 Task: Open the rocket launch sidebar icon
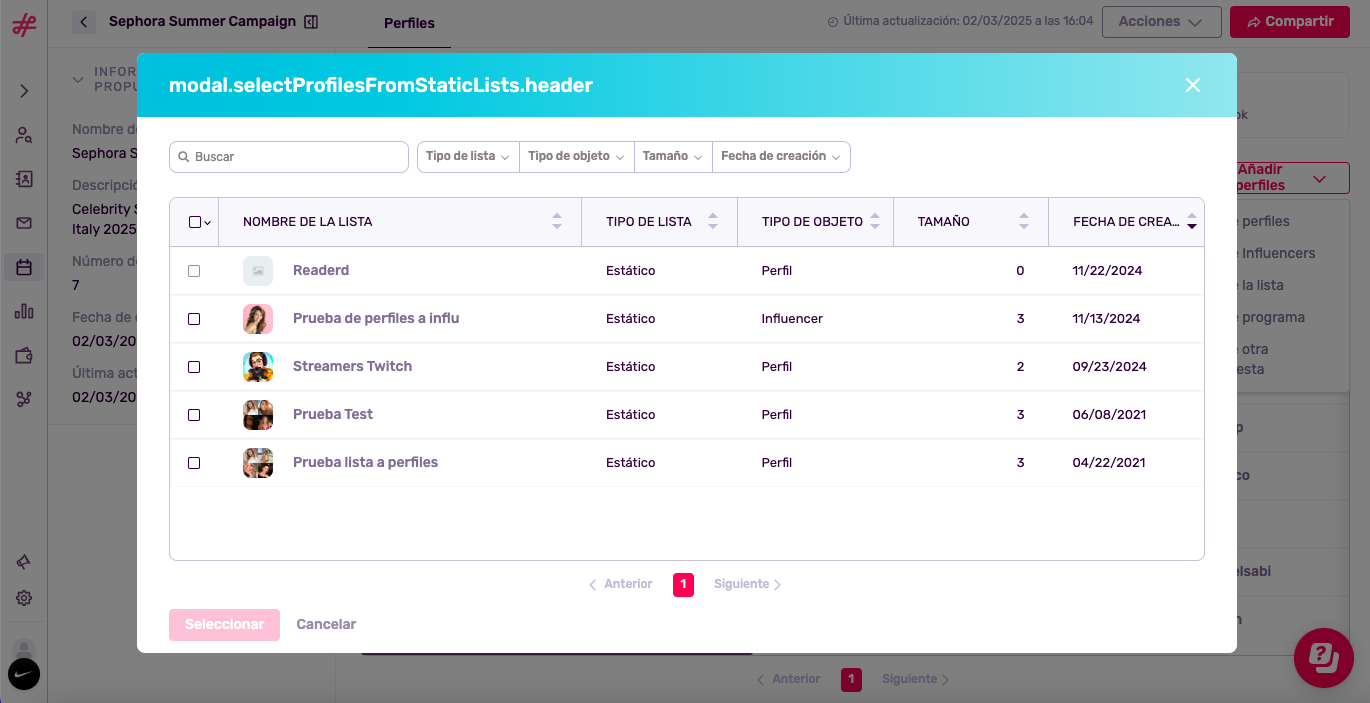(x=24, y=562)
